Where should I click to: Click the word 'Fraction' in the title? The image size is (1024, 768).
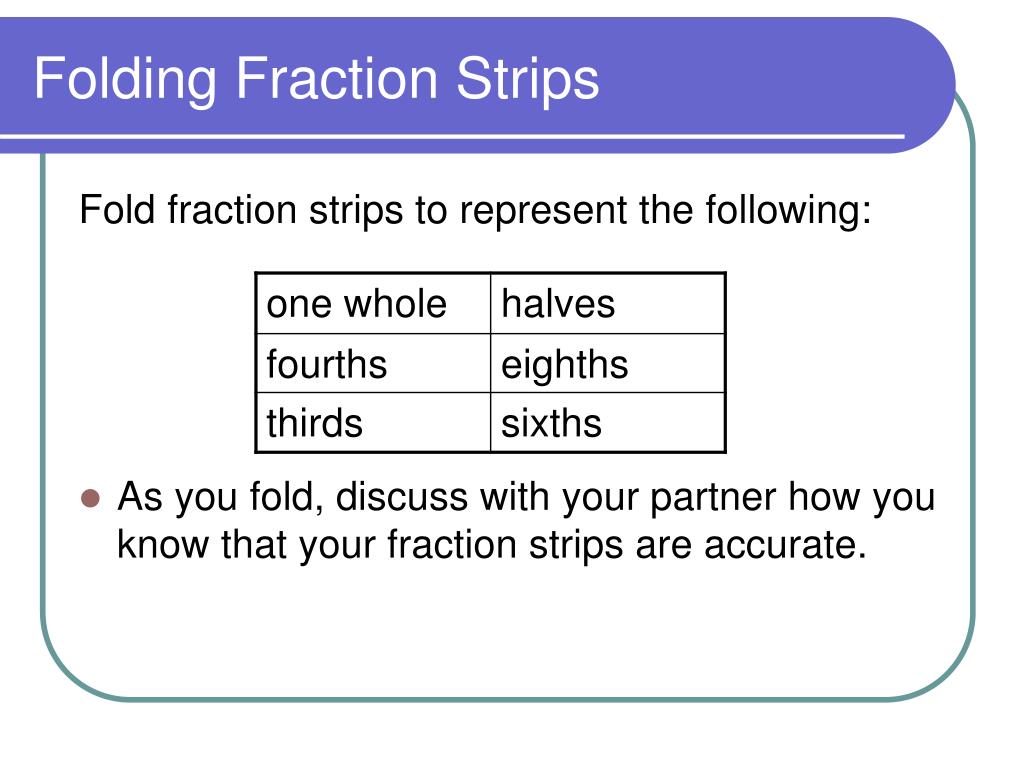tap(336, 78)
